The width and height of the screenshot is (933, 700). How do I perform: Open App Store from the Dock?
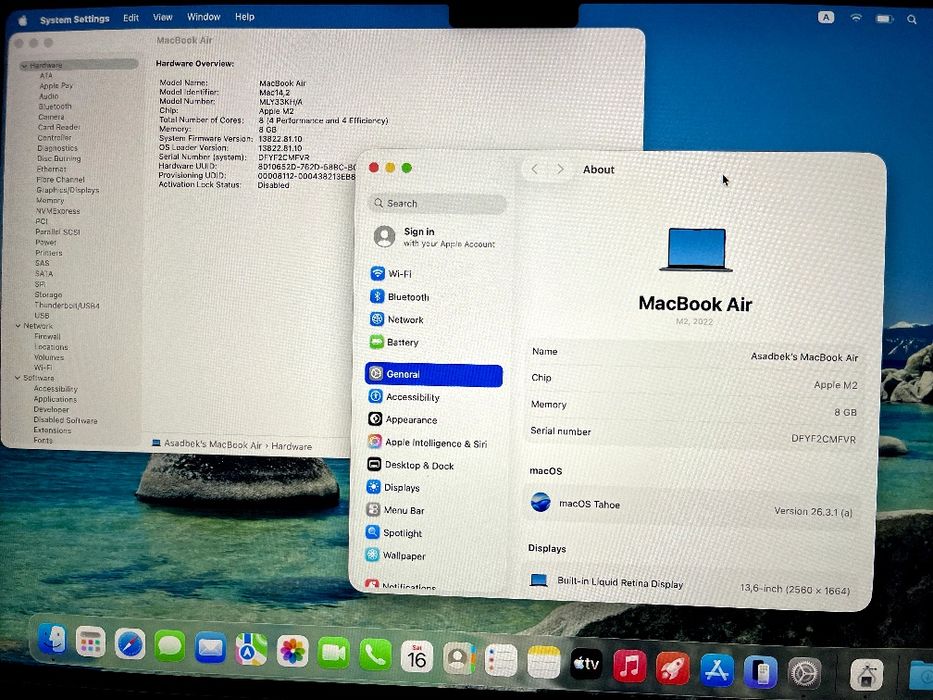pos(716,670)
